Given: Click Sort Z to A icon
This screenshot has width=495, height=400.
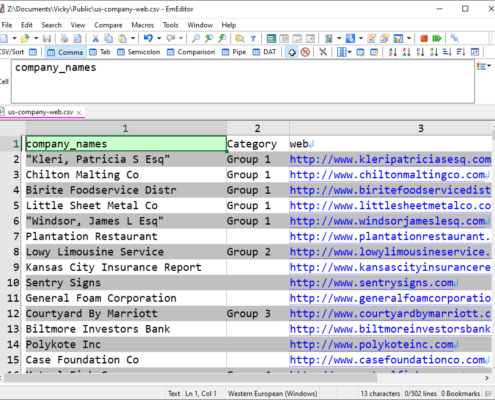Looking at the screenshot, I should [406, 52].
